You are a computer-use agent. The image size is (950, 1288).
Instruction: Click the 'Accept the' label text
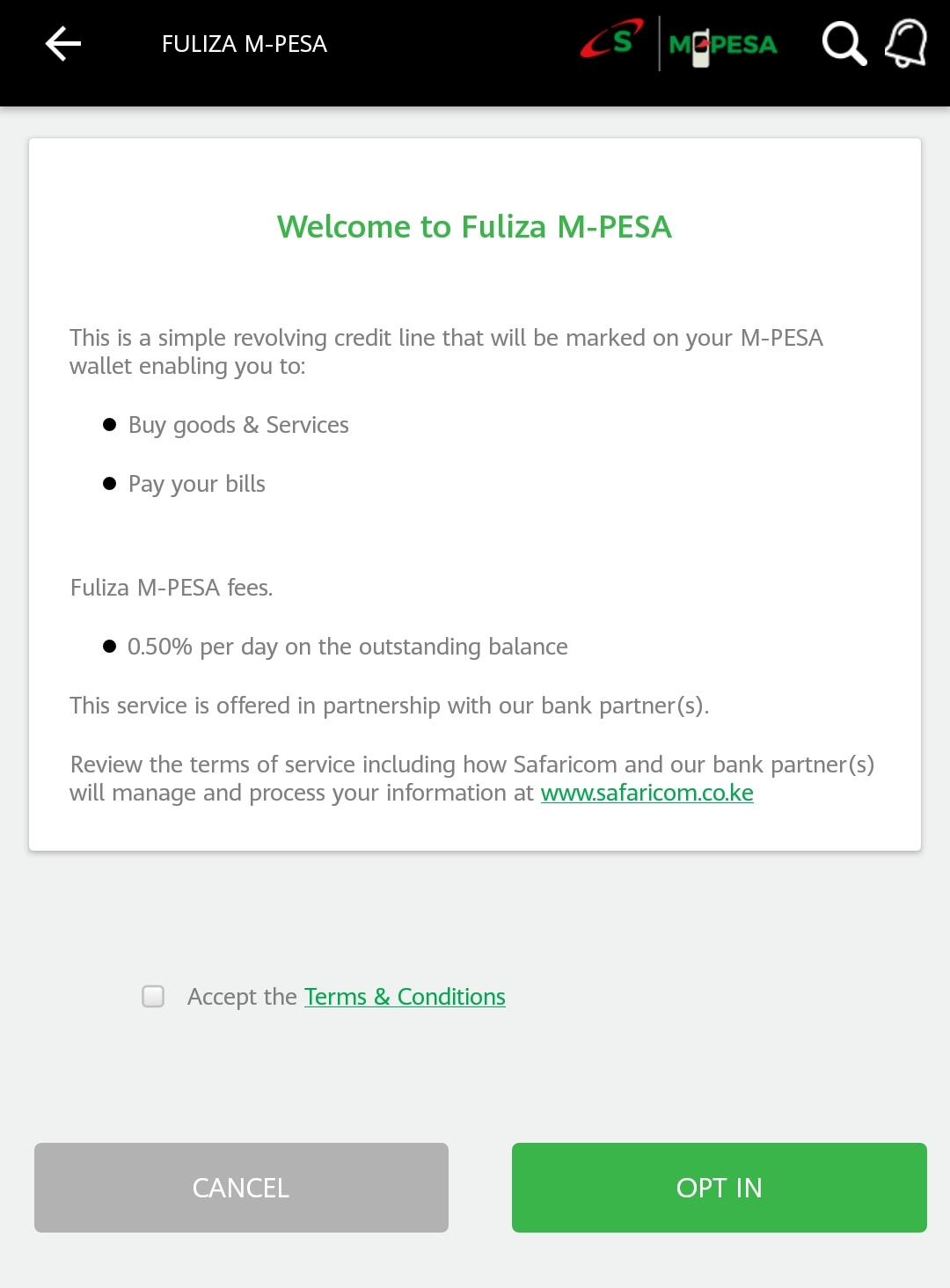click(x=242, y=997)
